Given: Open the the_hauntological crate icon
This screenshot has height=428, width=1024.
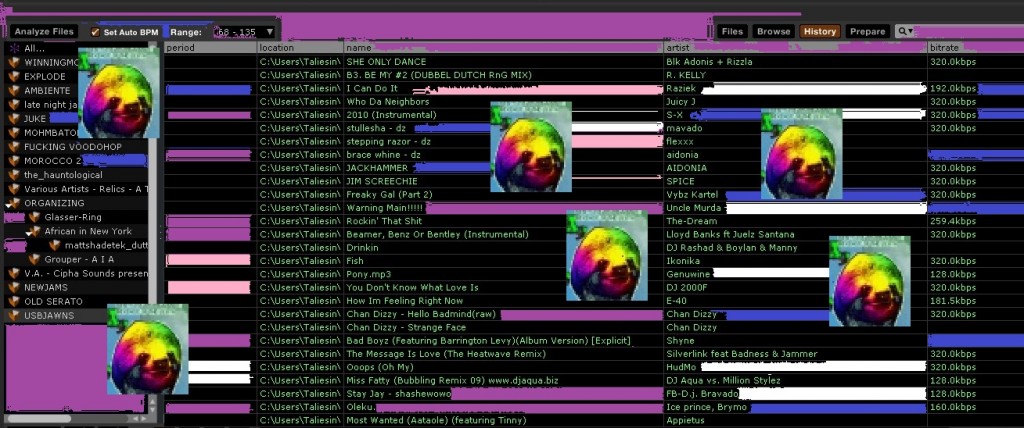Looking at the screenshot, I should 14,175.
